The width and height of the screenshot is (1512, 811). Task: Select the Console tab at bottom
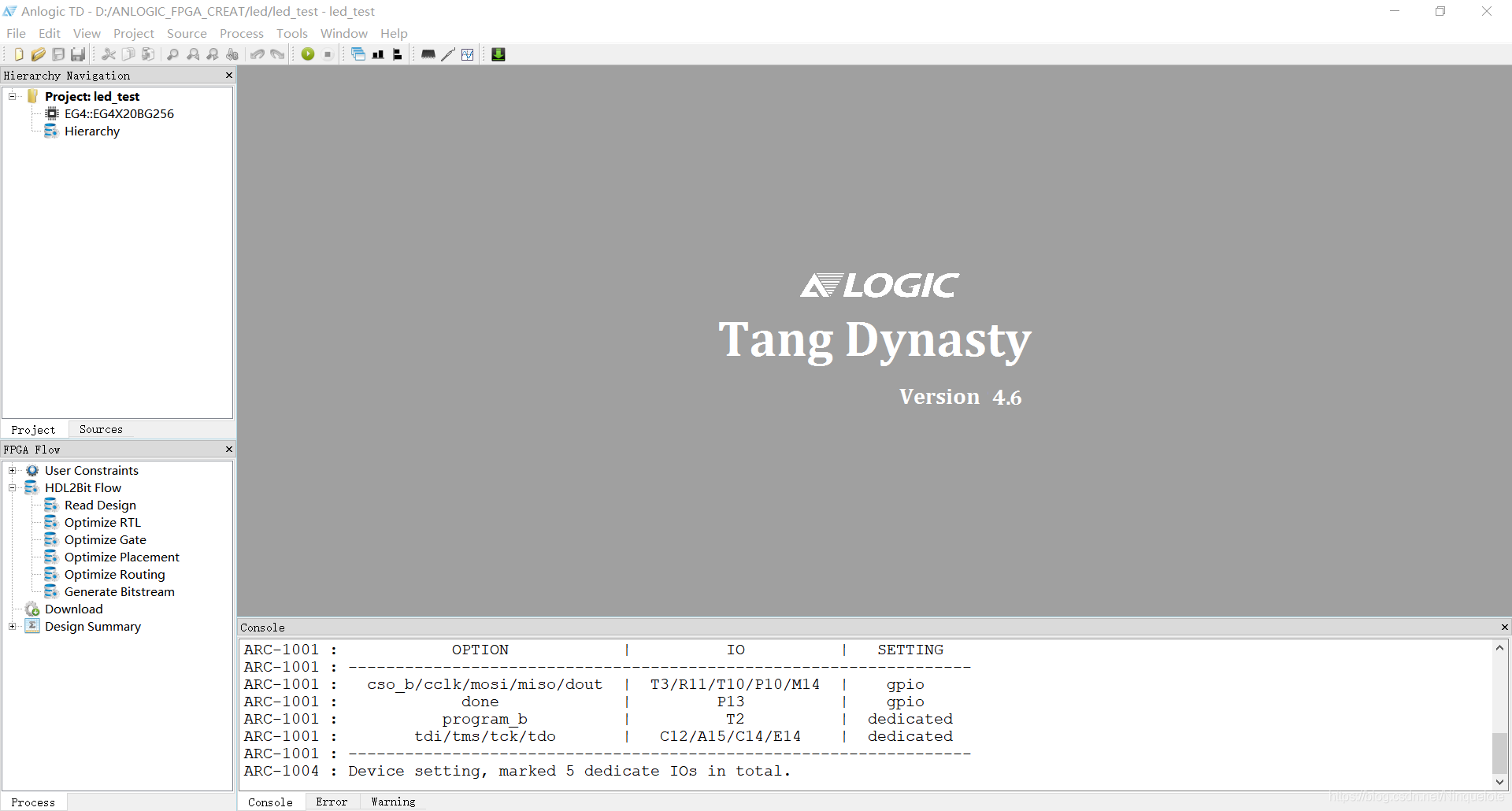click(270, 802)
